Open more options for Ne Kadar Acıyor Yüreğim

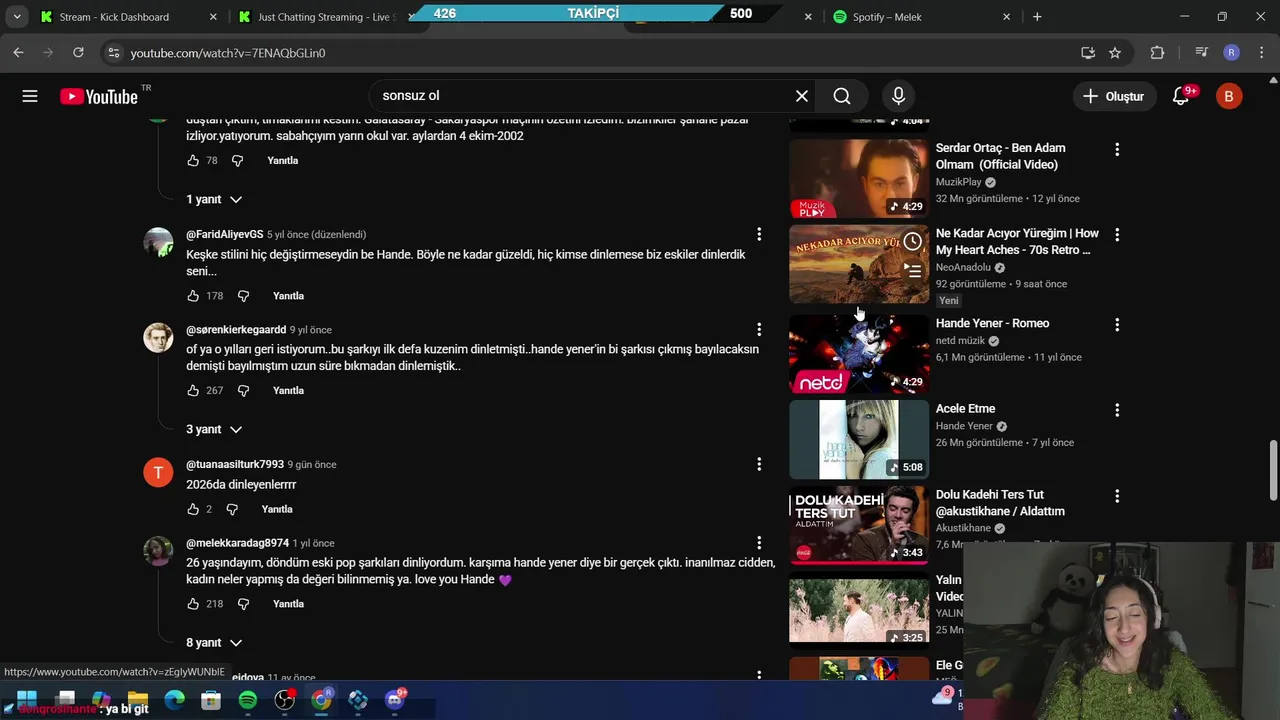pyautogui.click(x=1117, y=235)
